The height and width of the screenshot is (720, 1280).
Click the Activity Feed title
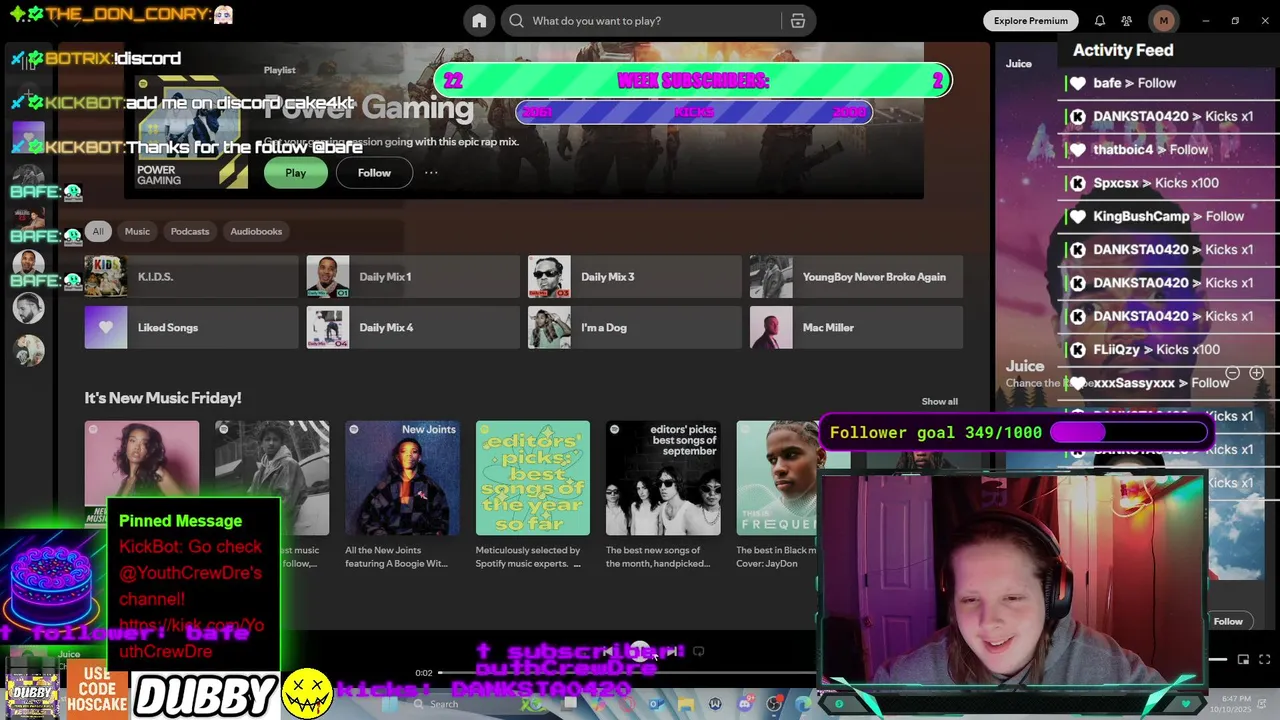tap(1123, 50)
